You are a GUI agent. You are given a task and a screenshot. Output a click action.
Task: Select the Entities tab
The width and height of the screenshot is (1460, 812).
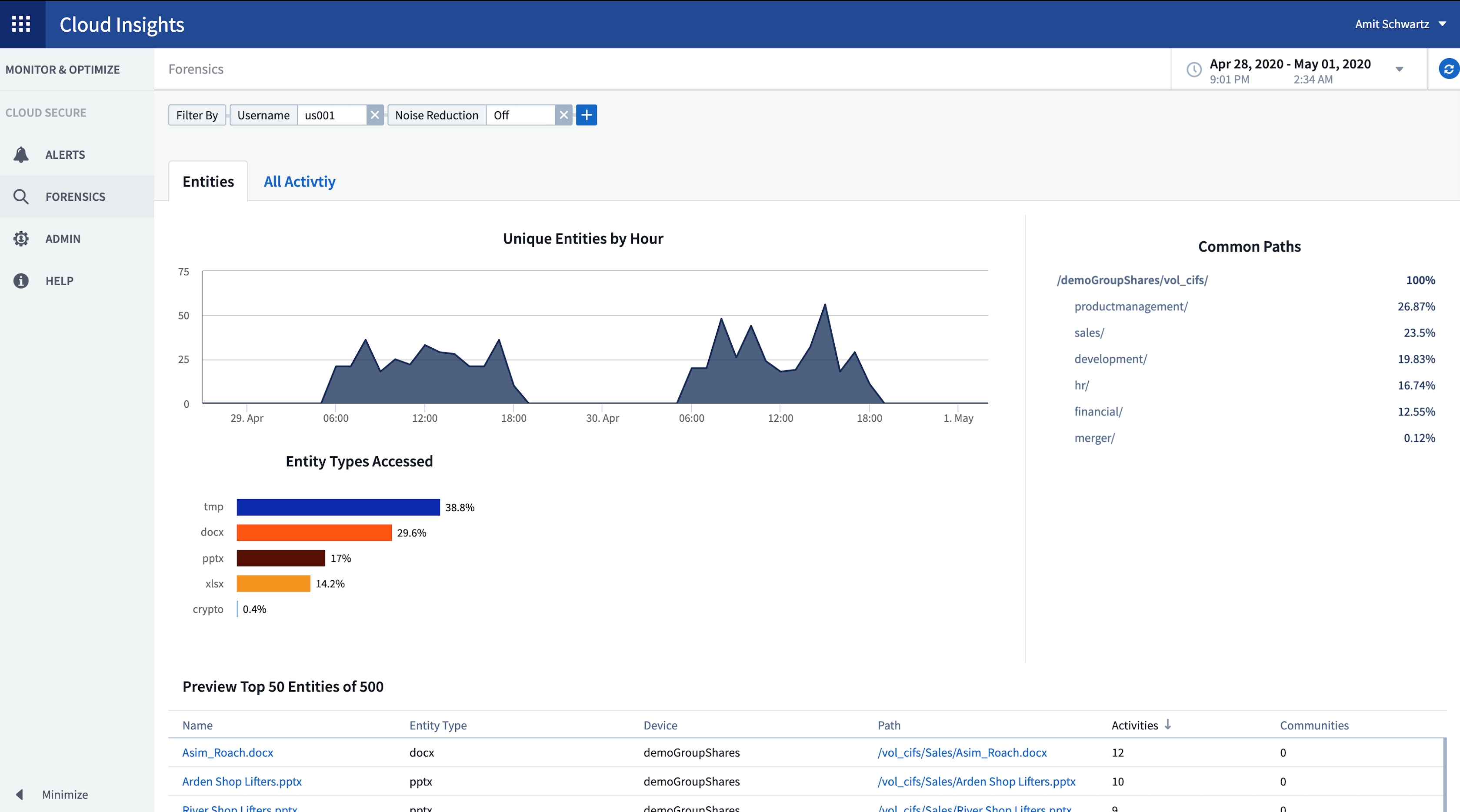[207, 181]
